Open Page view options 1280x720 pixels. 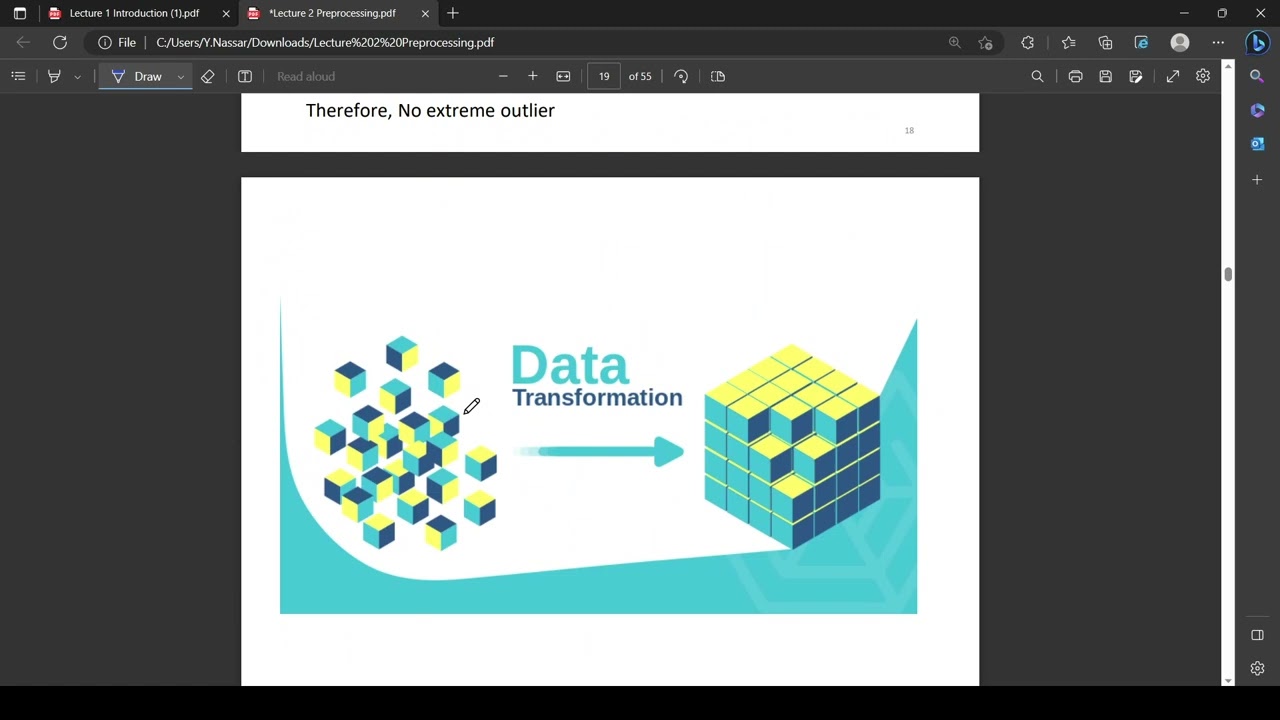[718, 76]
